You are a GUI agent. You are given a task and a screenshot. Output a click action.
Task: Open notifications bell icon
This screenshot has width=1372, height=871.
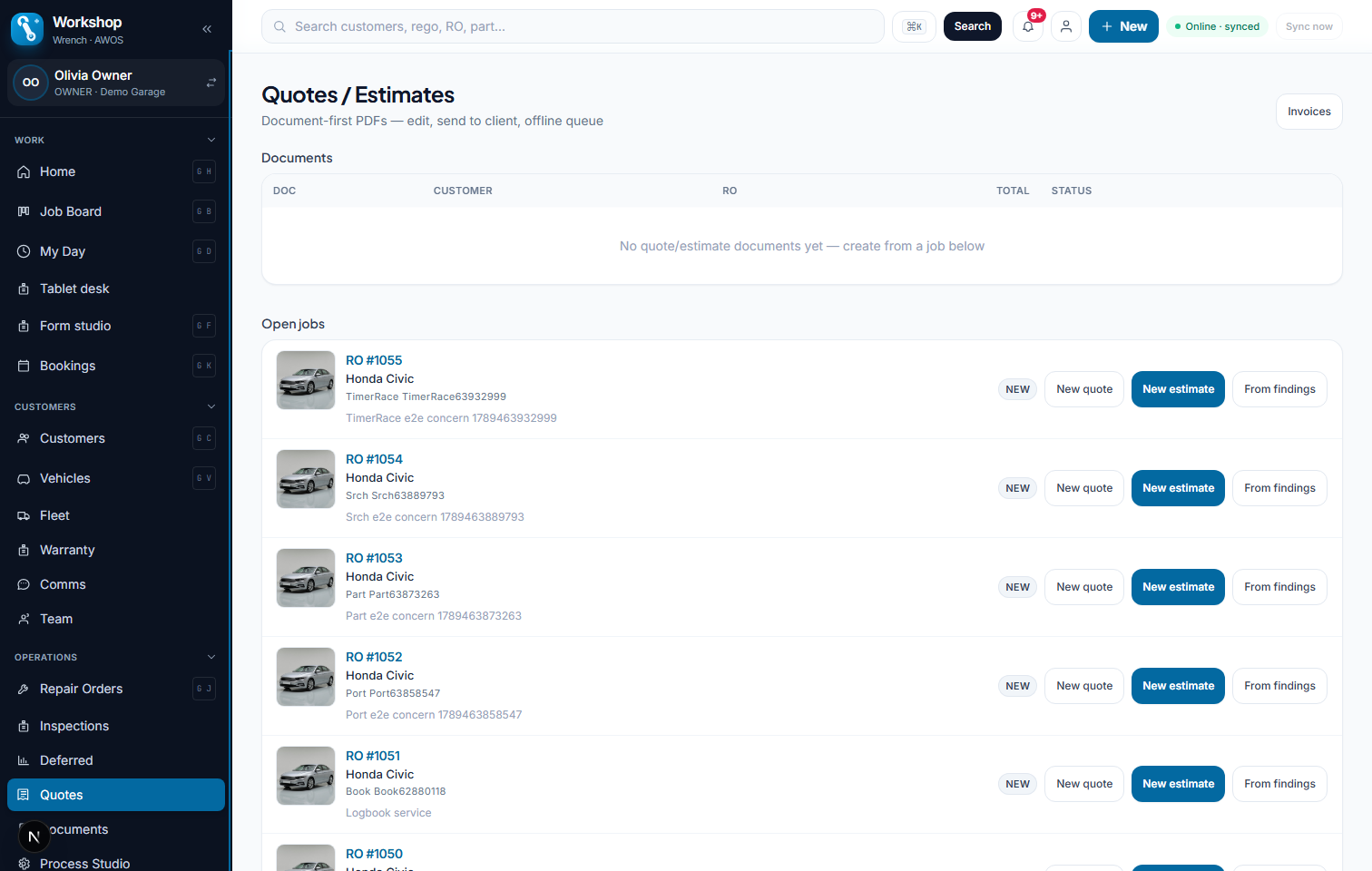click(x=1028, y=26)
